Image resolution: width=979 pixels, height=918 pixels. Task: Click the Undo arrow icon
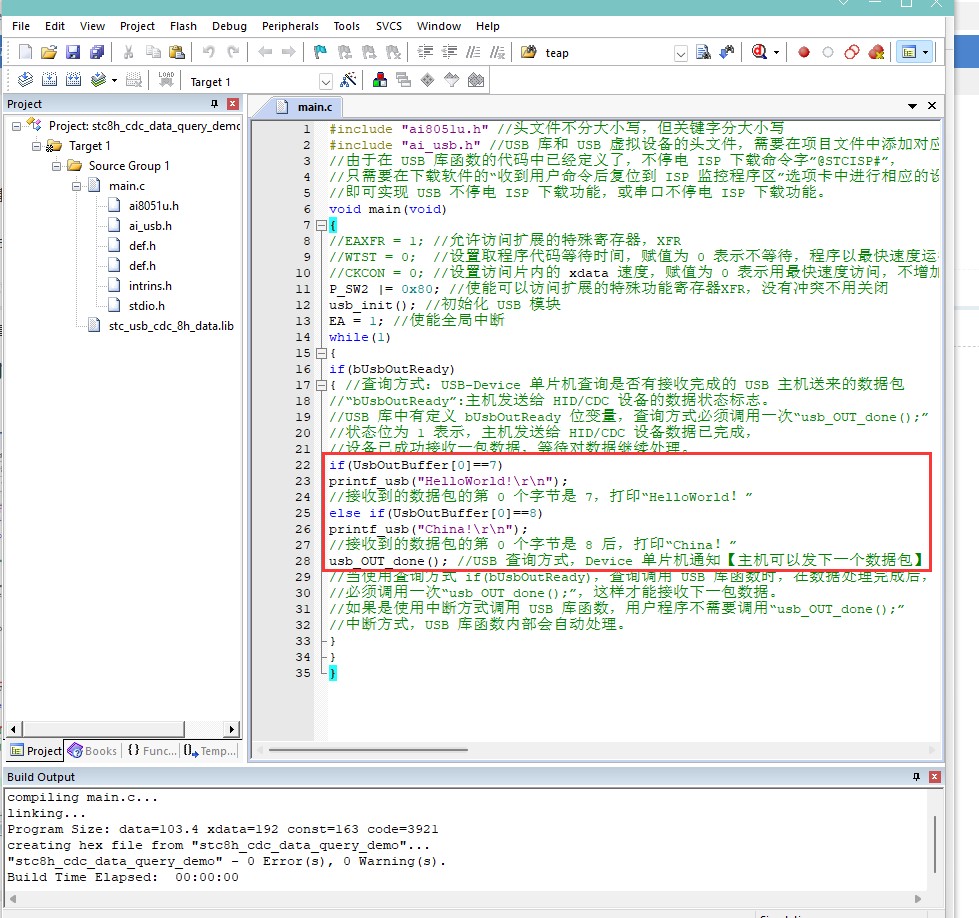(x=209, y=52)
